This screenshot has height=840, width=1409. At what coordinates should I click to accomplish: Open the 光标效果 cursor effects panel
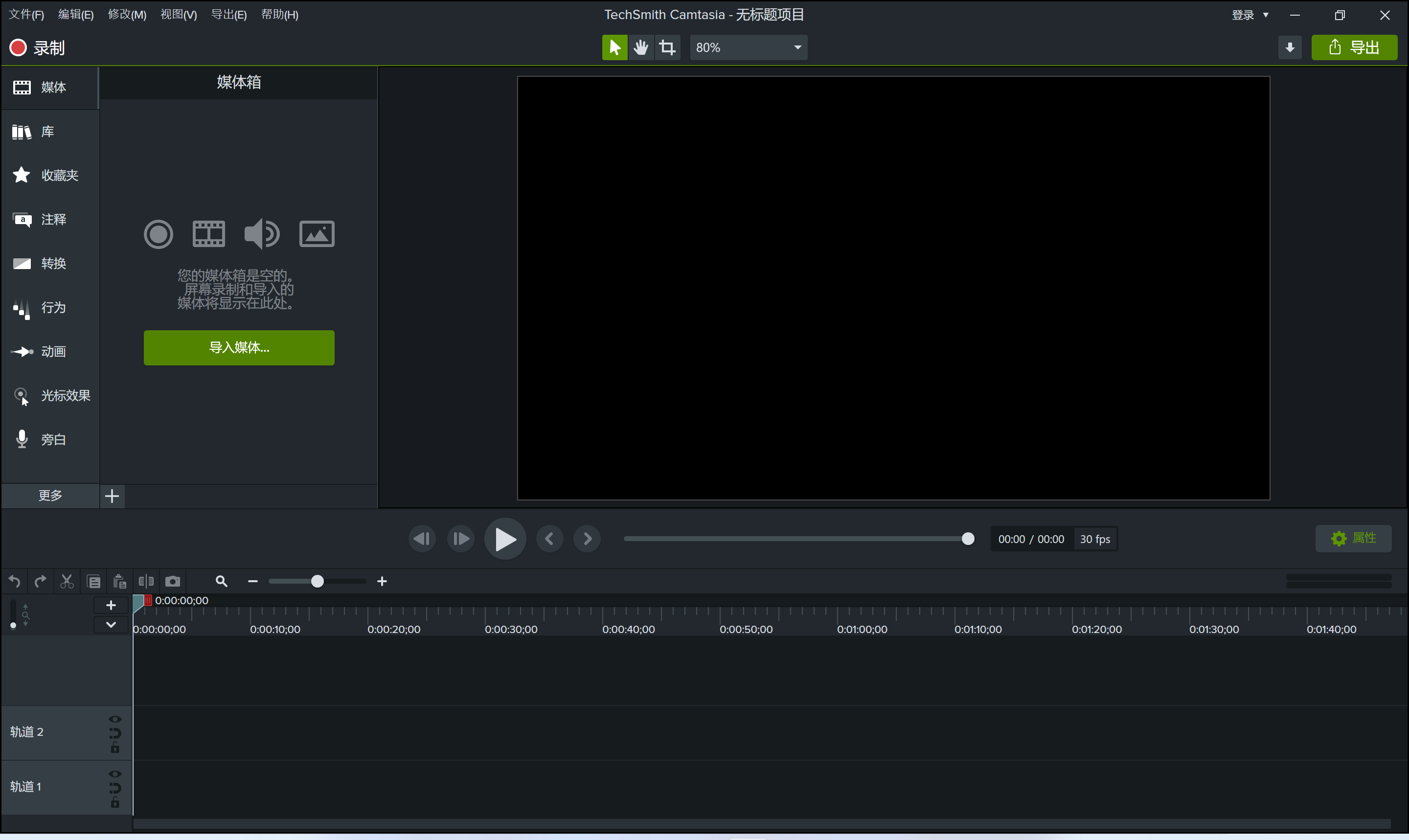tap(50, 396)
